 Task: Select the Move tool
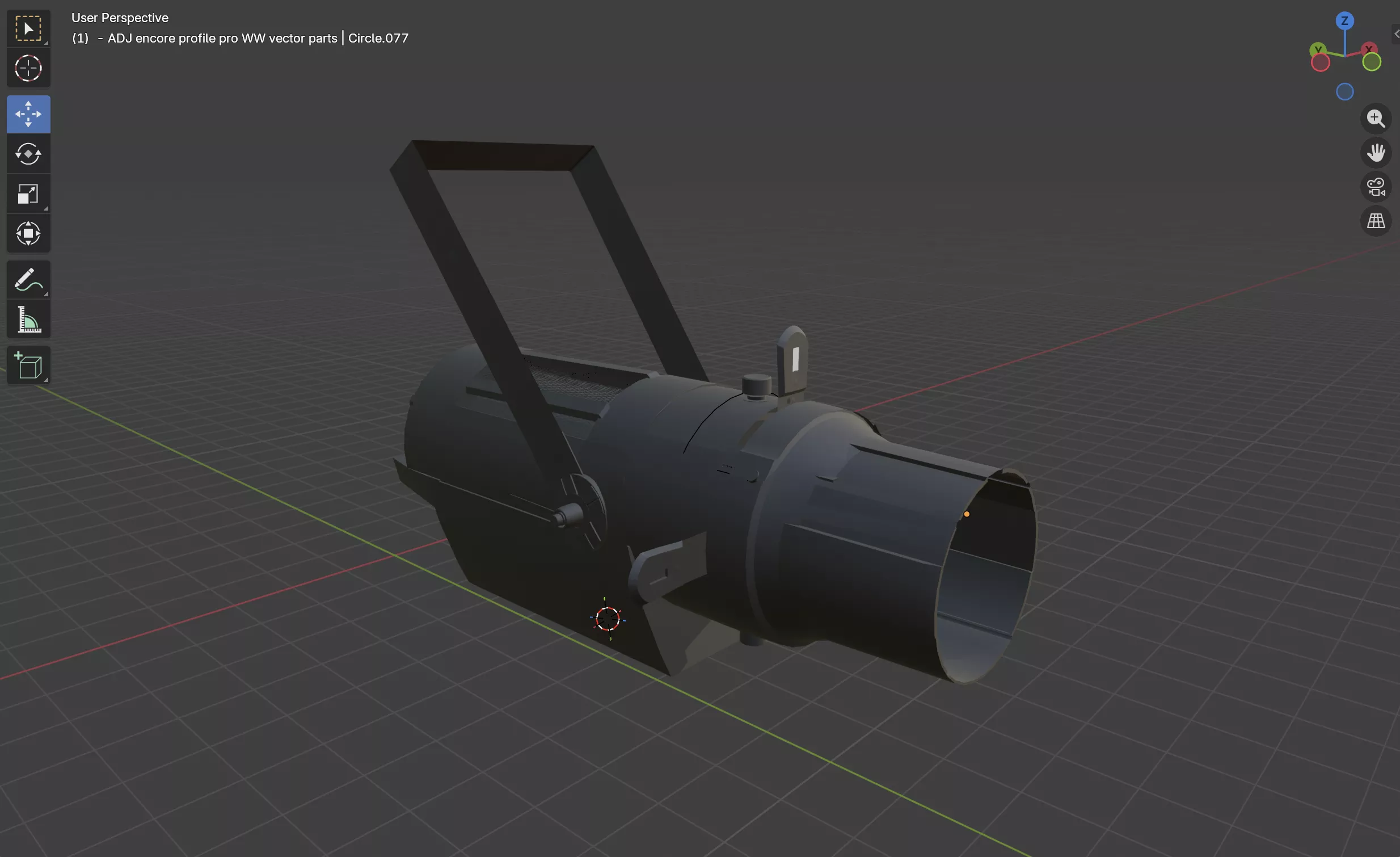28,114
